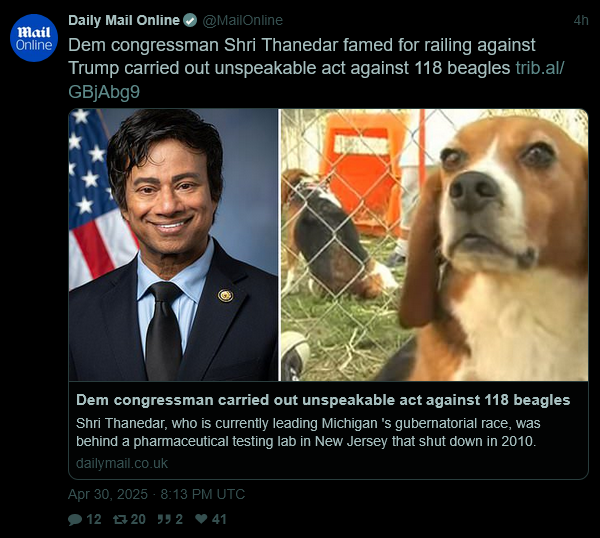Image resolution: width=600 pixels, height=538 pixels.
Task: Click the retweet arrows icon
Action: (x=120, y=519)
